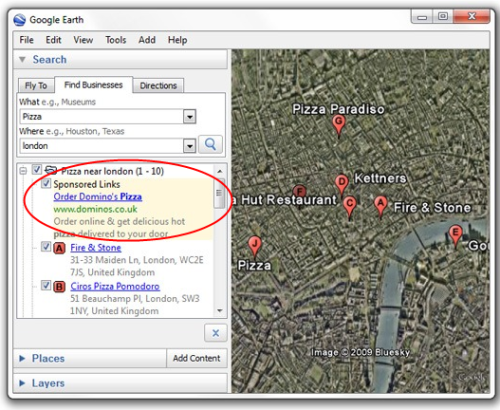Click the Add Content button
This screenshot has width=500, height=410.
(x=197, y=358)
